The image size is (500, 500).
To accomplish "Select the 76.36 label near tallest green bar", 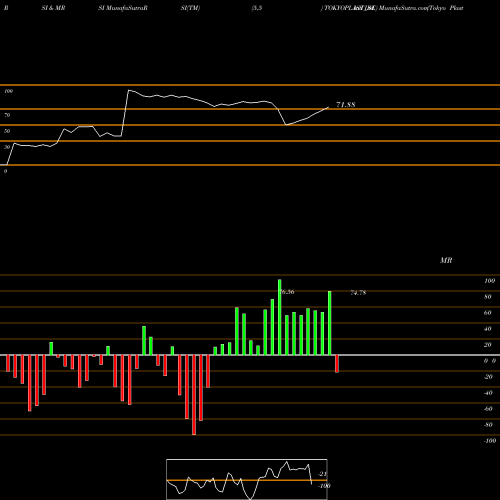I will [x=287, y=292].
